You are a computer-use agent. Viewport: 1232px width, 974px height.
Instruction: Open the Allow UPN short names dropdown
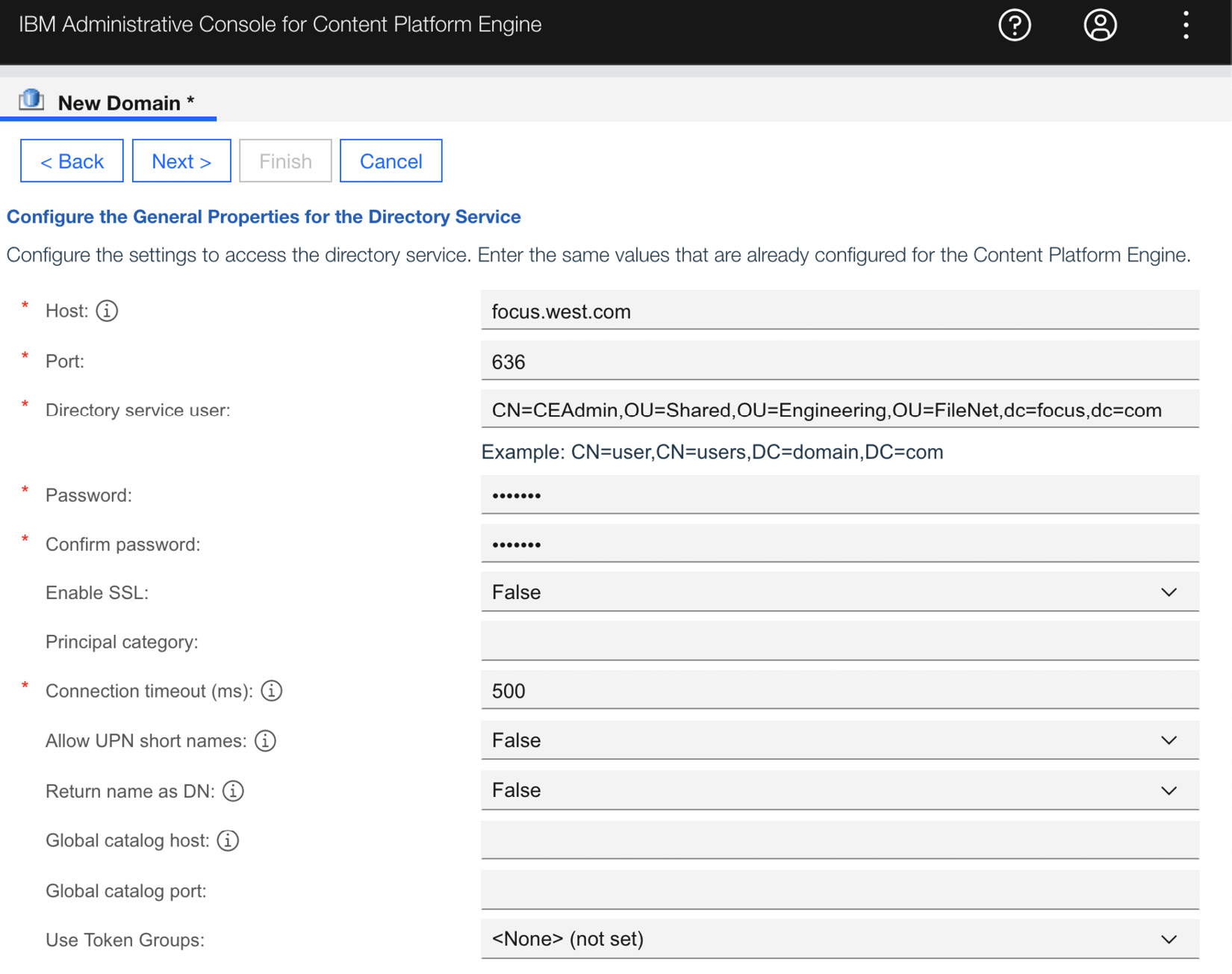(840, 740)
